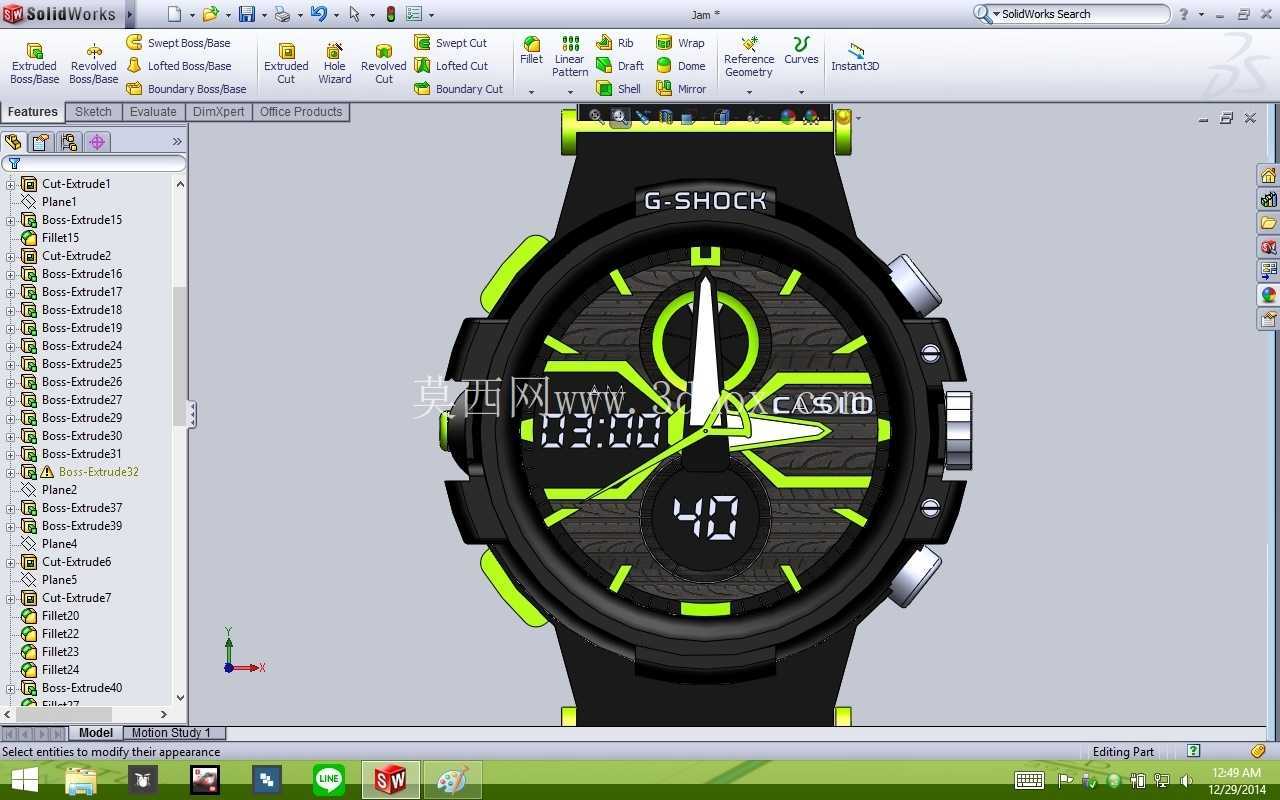Choose the Lofted Cut tool
Viewport: 1280px width, 800px height.
pos(451,66)
